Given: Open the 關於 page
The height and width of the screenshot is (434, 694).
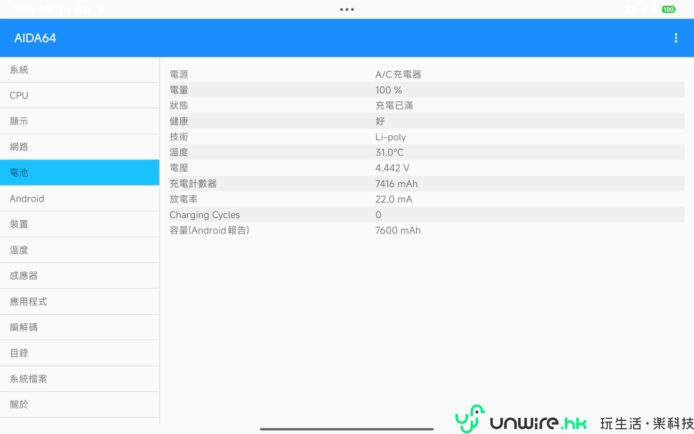Looking at the screenshot, I should [x=80, y=404].
